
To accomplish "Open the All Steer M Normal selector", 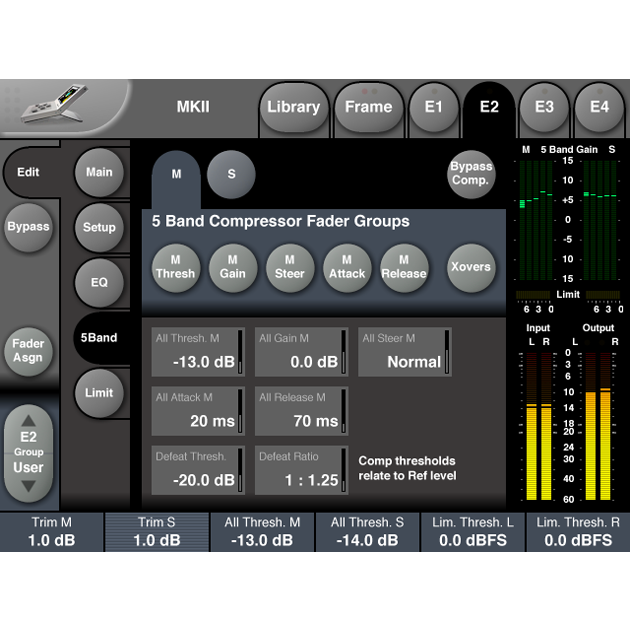I will 404,352.
